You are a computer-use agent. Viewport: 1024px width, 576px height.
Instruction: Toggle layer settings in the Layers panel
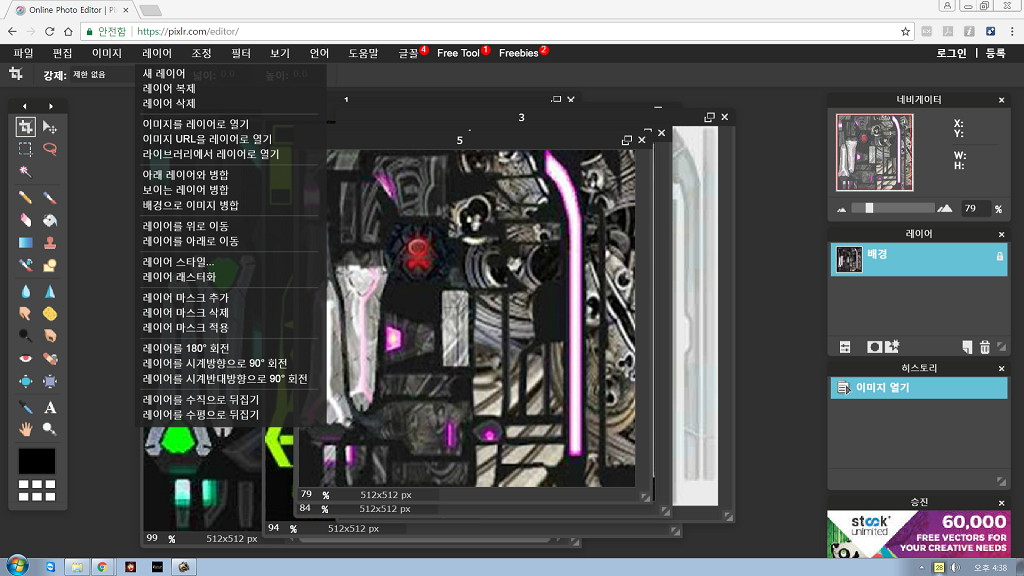pos(845,347)
